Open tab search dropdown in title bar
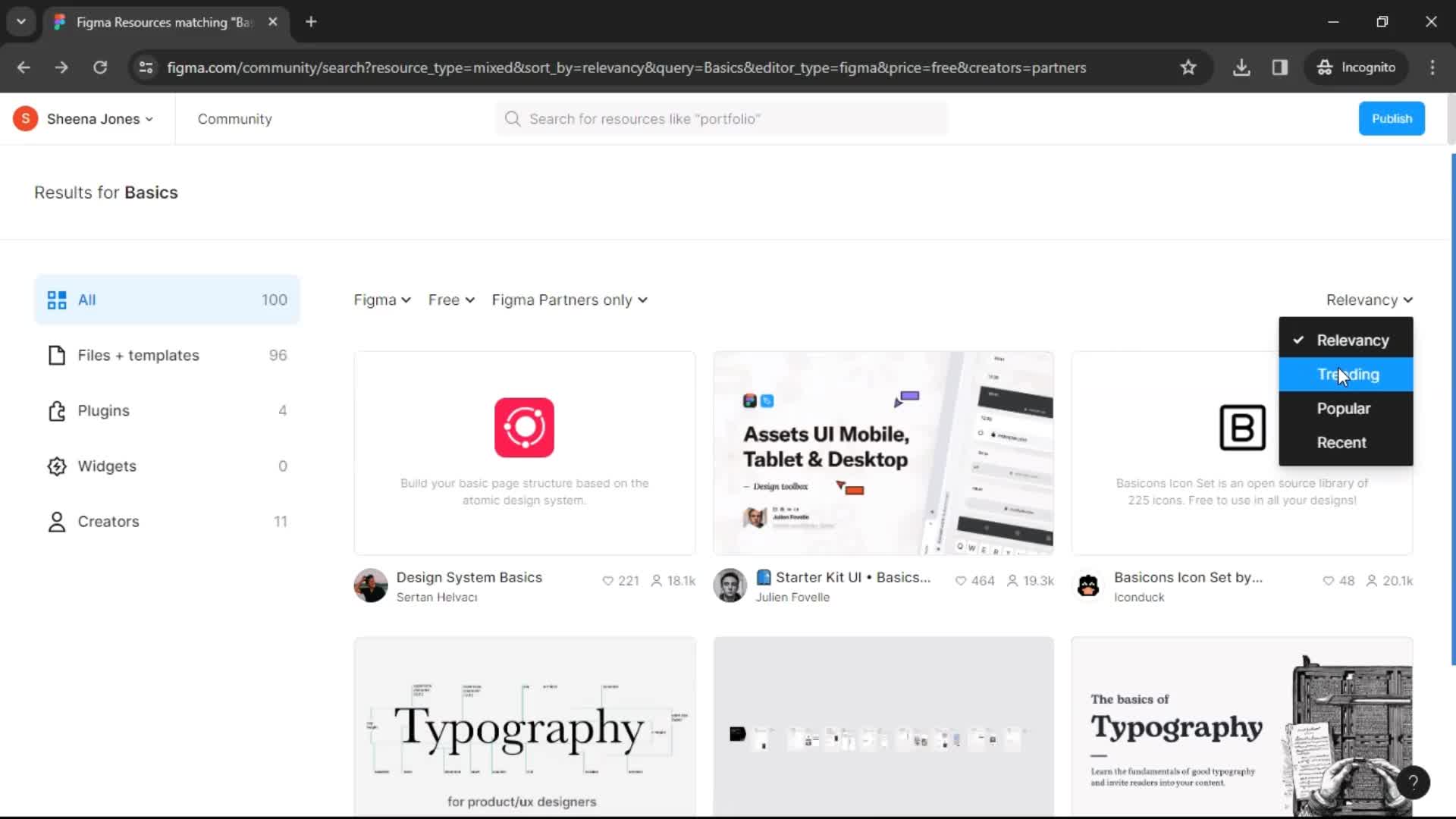 [x=21, y=22]
